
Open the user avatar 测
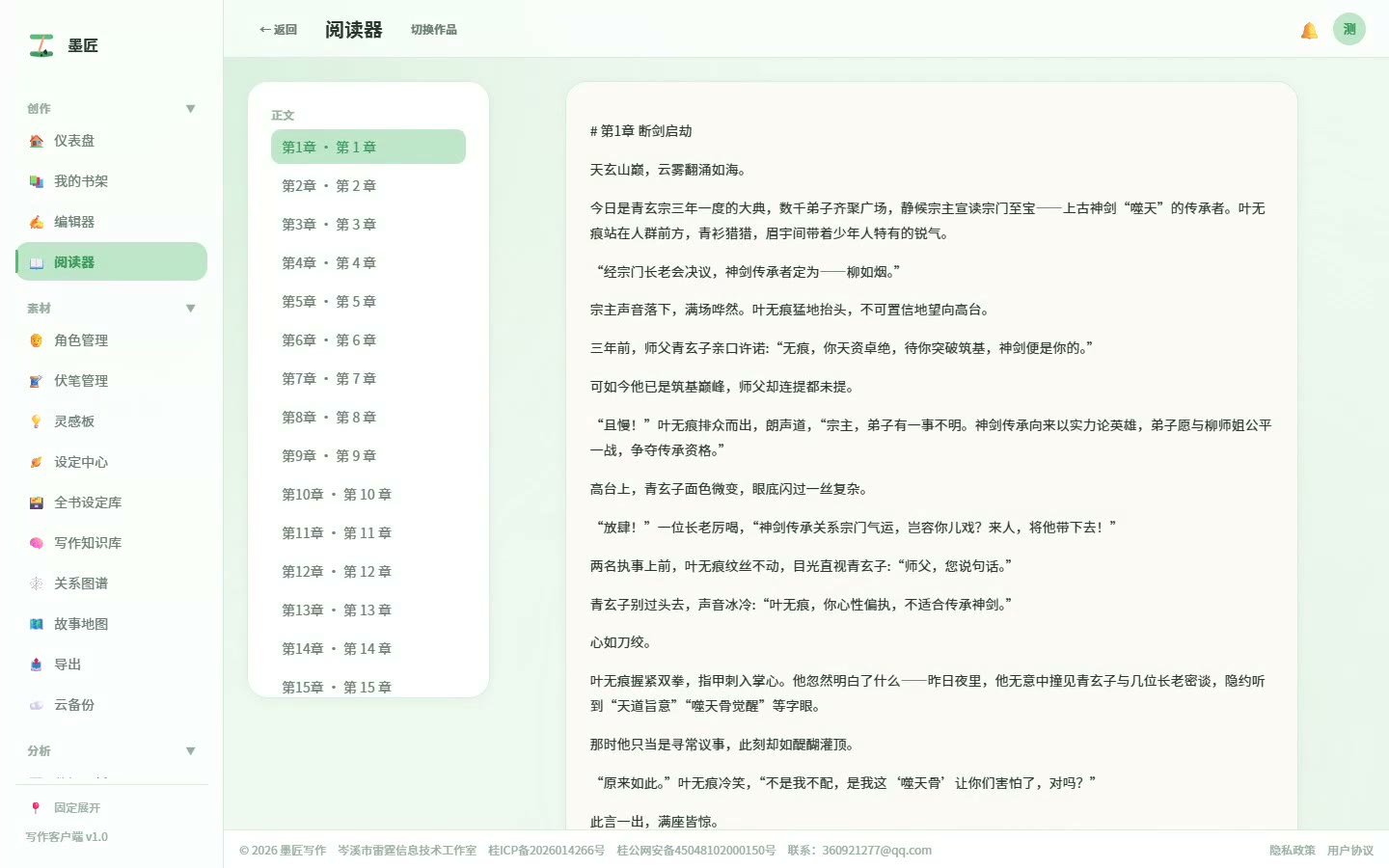1349,29
